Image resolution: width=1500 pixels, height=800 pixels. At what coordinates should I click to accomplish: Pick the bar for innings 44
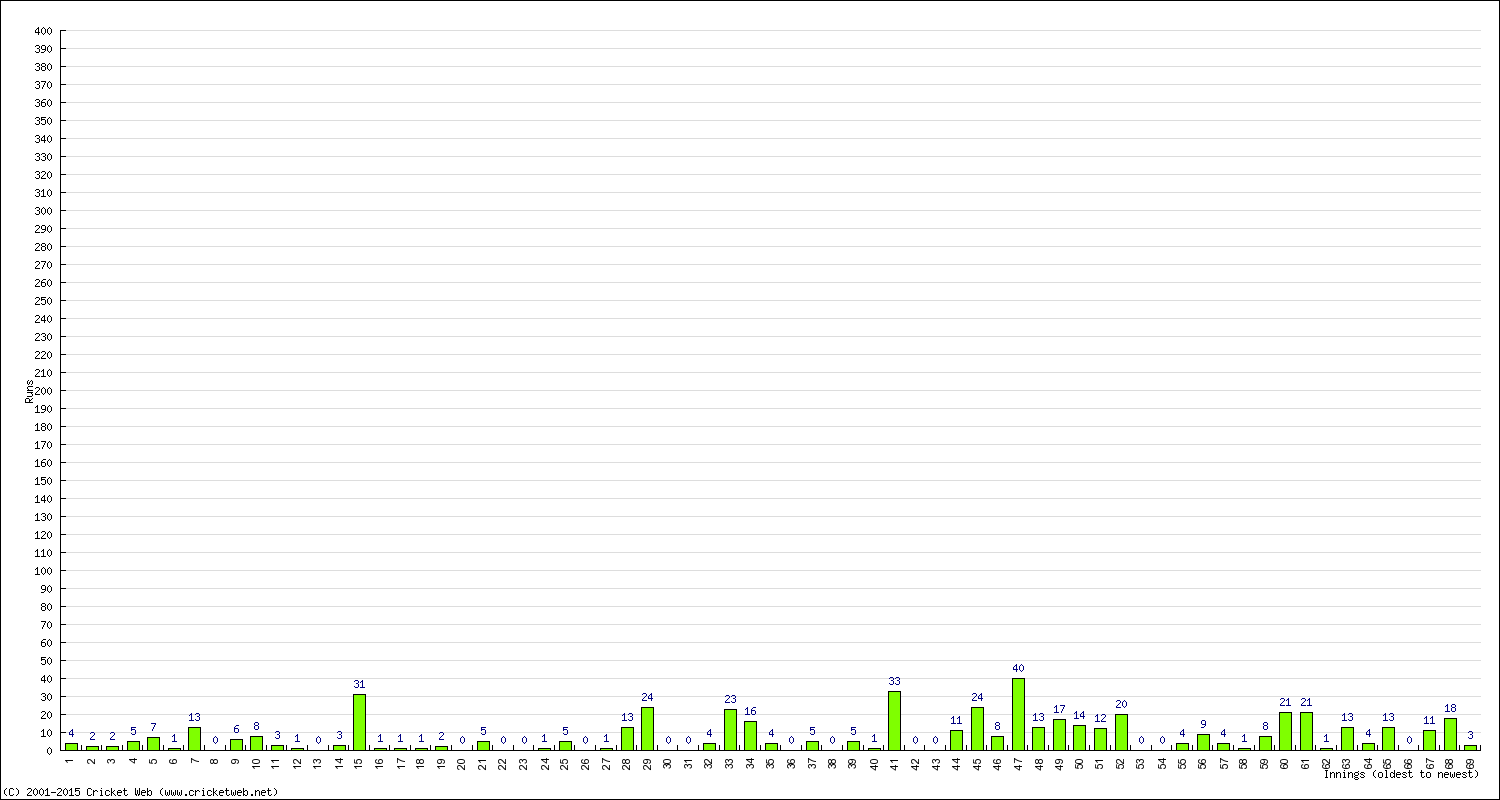click(x=956, y=740)
